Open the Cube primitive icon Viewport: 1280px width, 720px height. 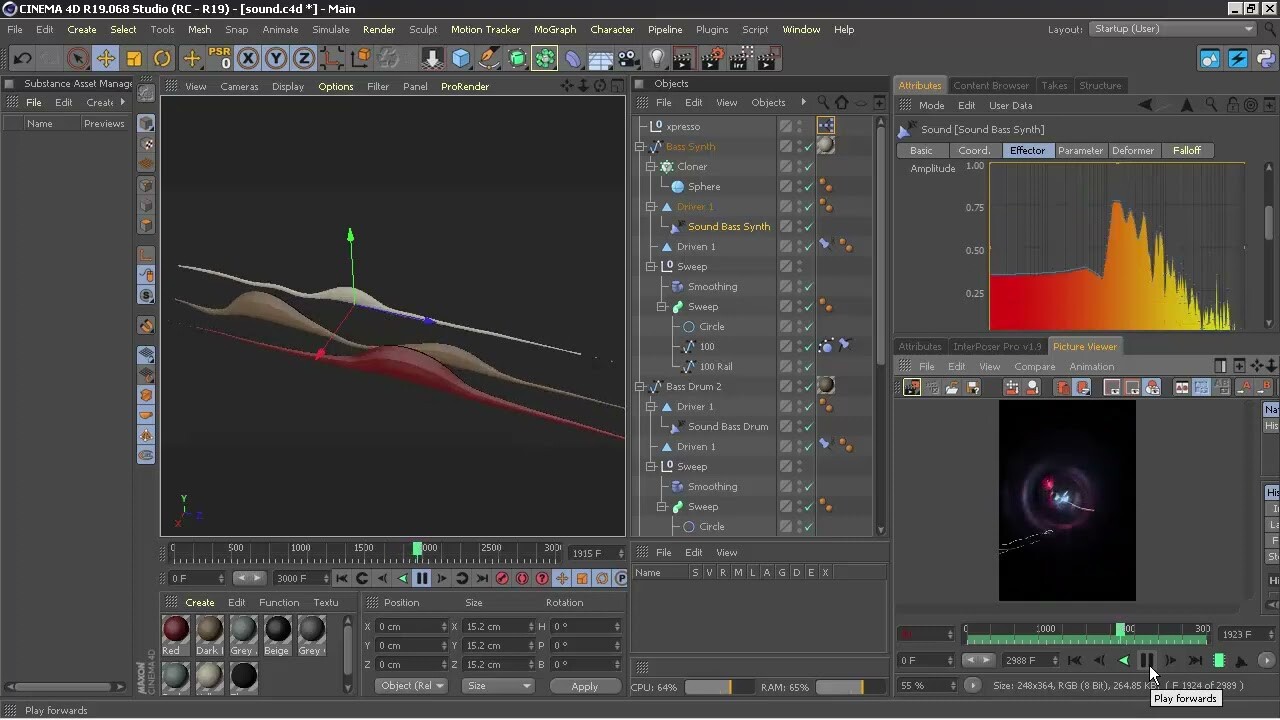click(x=460, y=59)
